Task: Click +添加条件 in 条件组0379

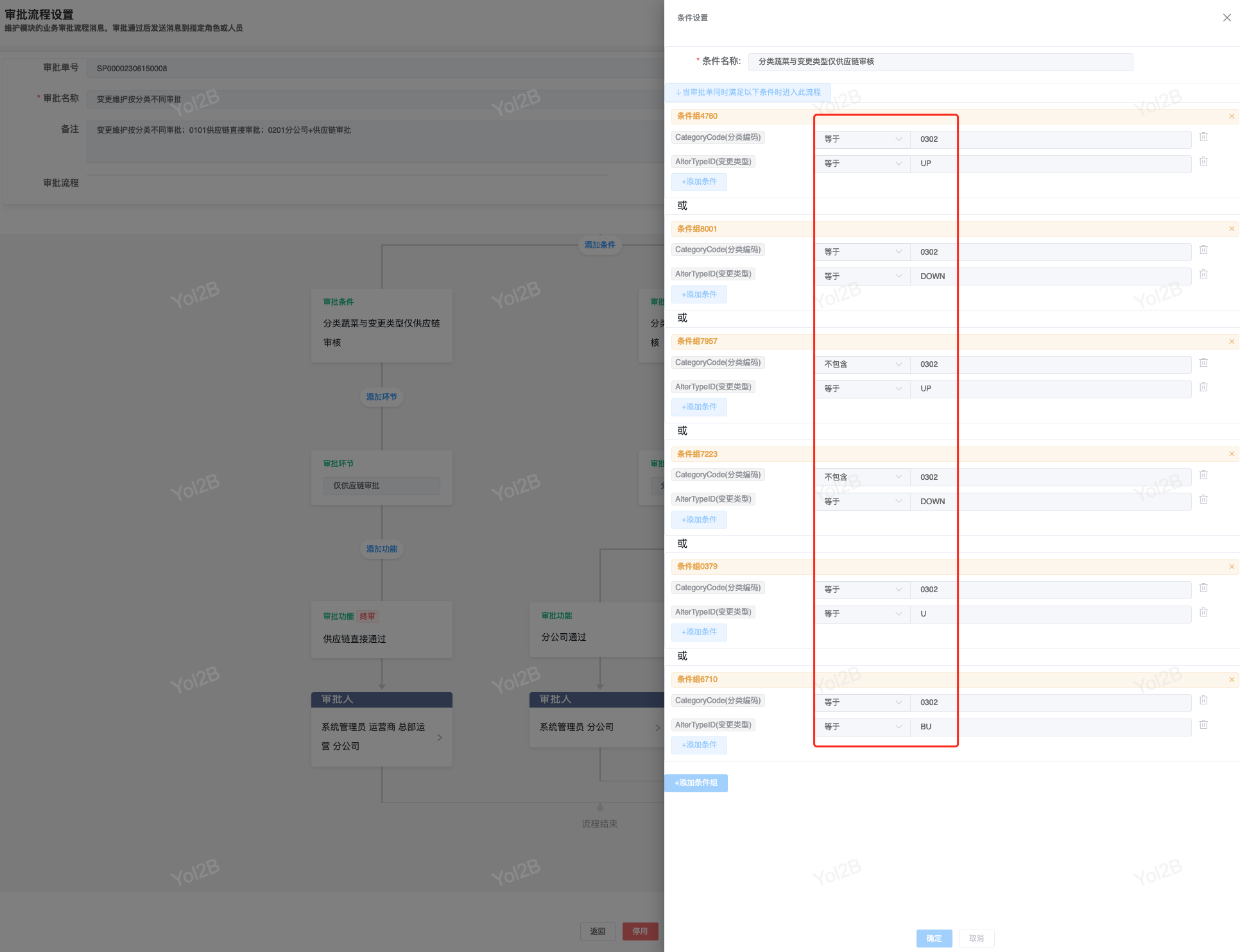Action: 699,633
